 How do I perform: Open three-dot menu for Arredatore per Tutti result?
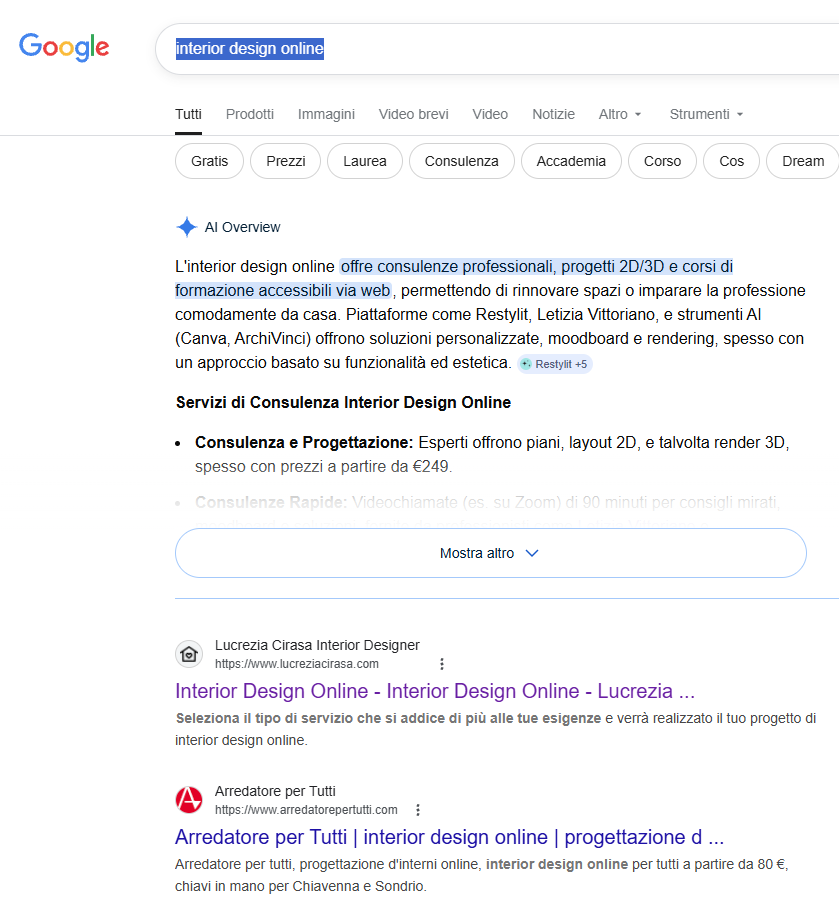(418, 810)
